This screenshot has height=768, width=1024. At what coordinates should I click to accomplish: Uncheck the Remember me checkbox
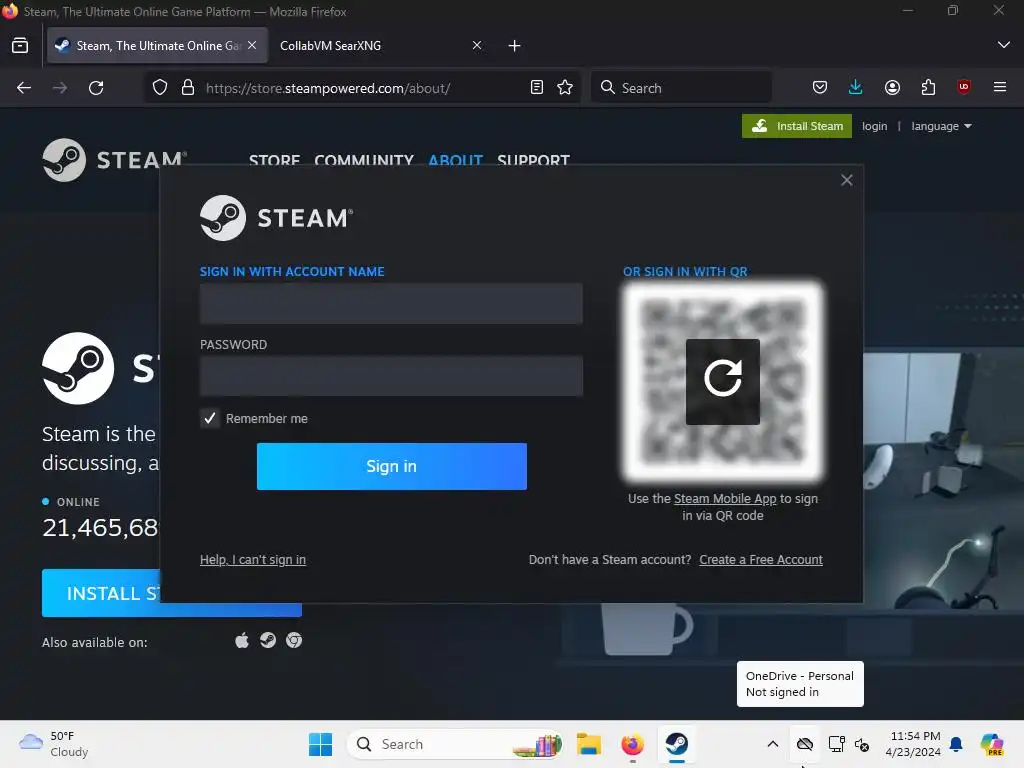pyautogui.click(x=210, y=418)
